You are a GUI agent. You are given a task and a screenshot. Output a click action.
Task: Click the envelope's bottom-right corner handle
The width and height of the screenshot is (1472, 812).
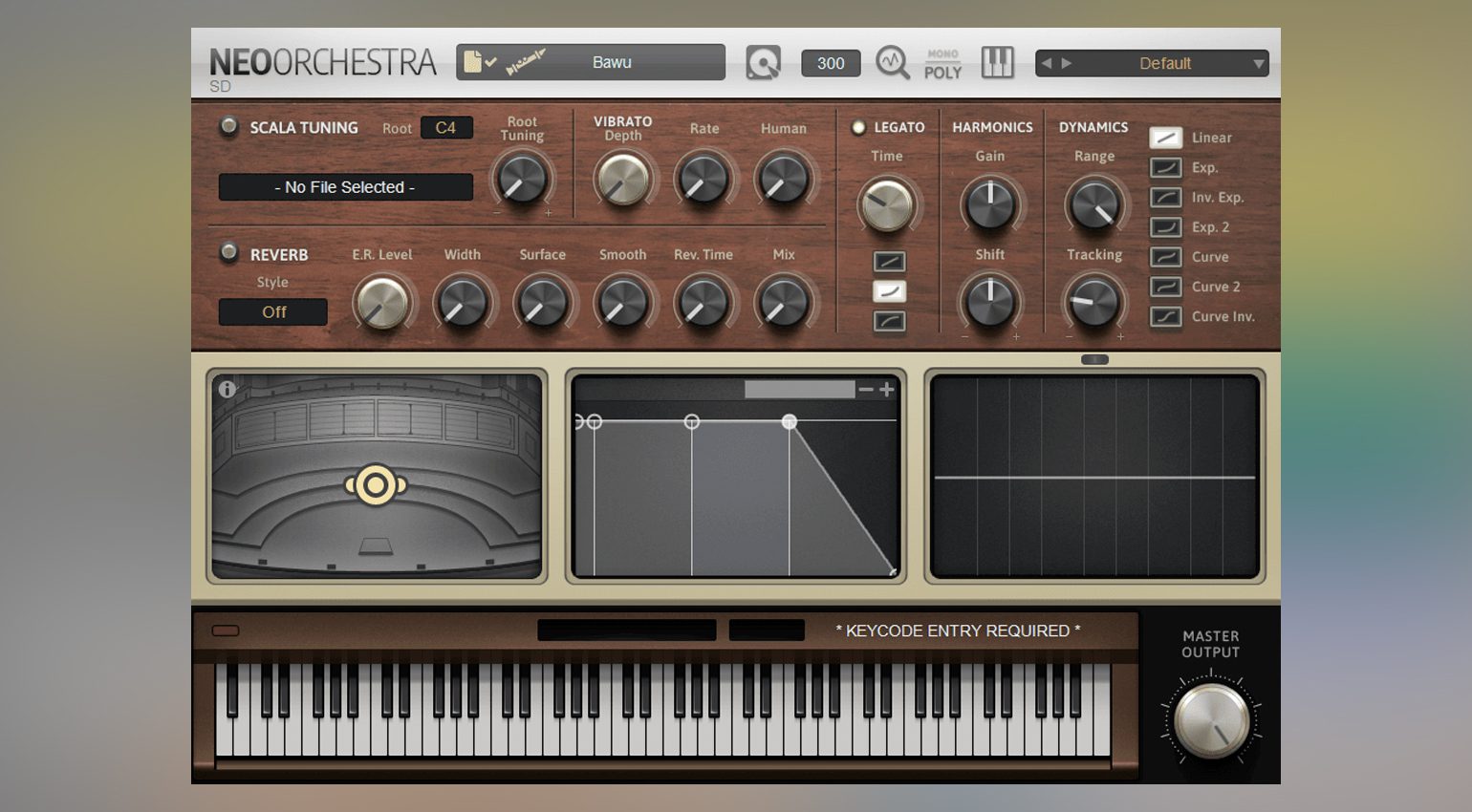click(x=894, y=572)
